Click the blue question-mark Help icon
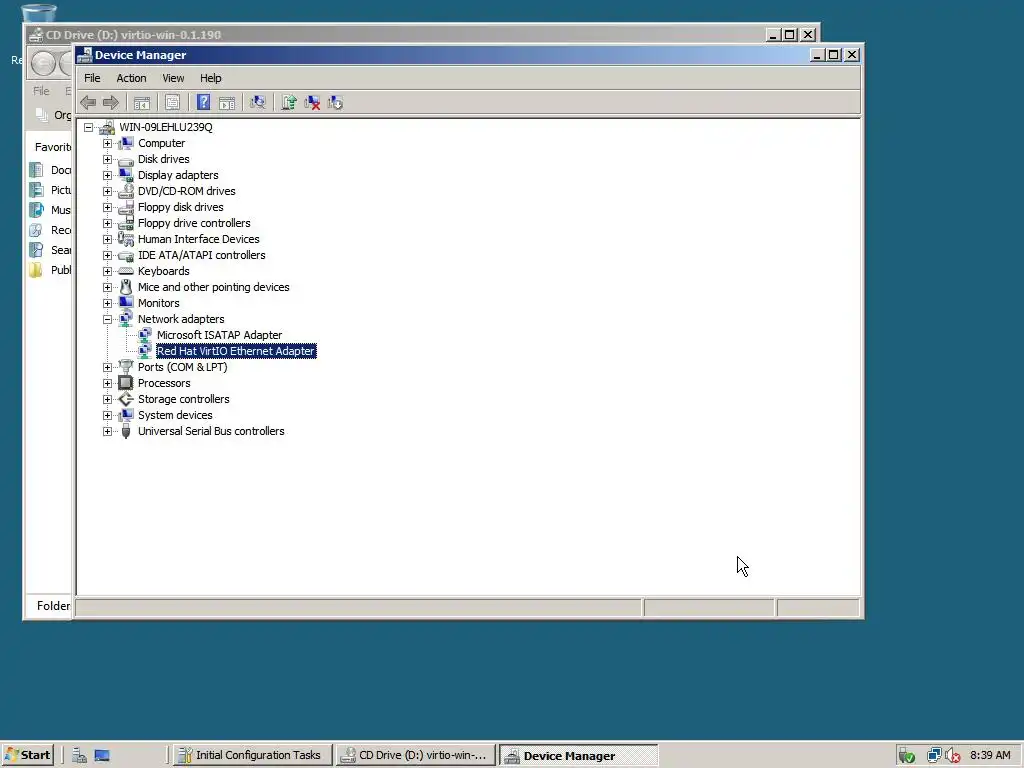The image size is (1024, 768). [204, 103]
